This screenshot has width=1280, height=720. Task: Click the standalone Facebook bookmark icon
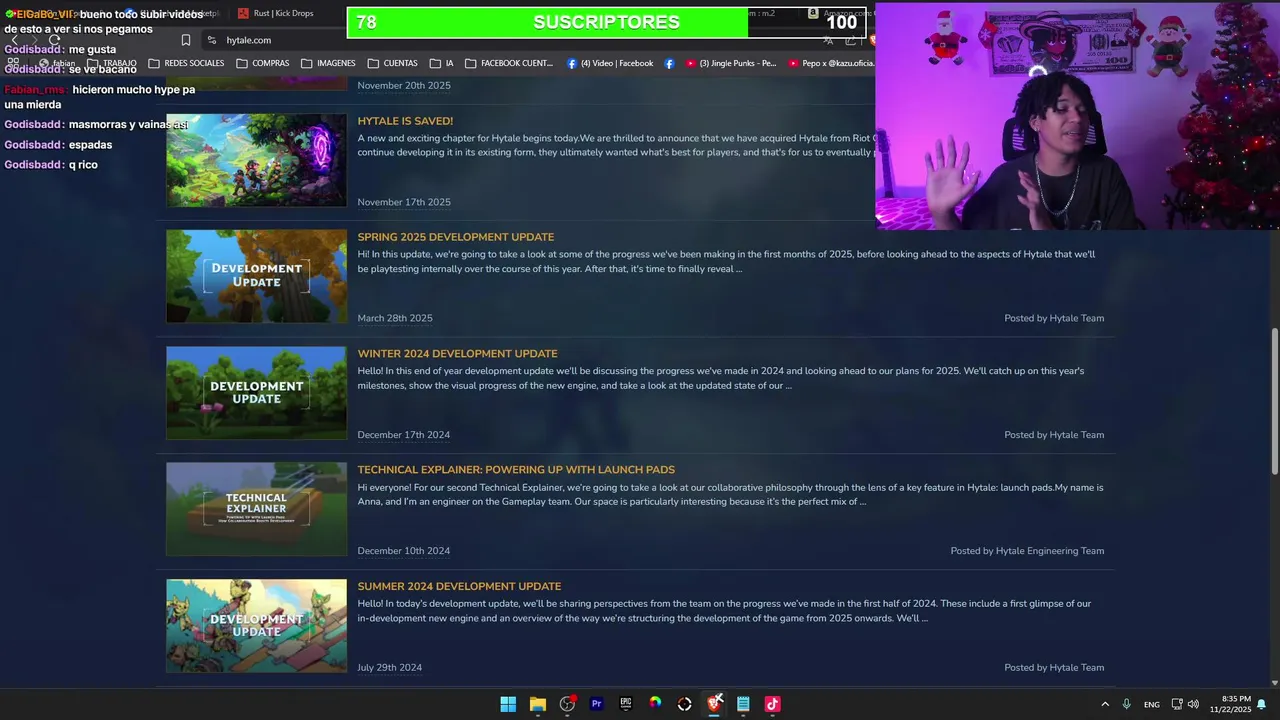tap(669, 63)
